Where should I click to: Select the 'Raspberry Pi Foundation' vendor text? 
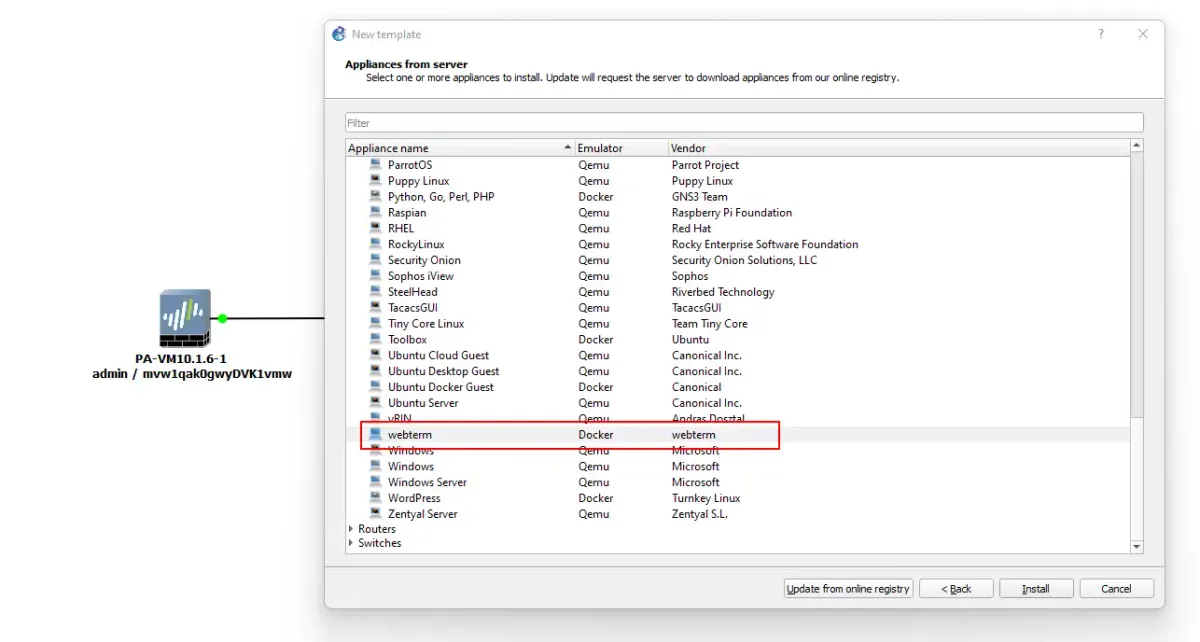coord(732,213)
